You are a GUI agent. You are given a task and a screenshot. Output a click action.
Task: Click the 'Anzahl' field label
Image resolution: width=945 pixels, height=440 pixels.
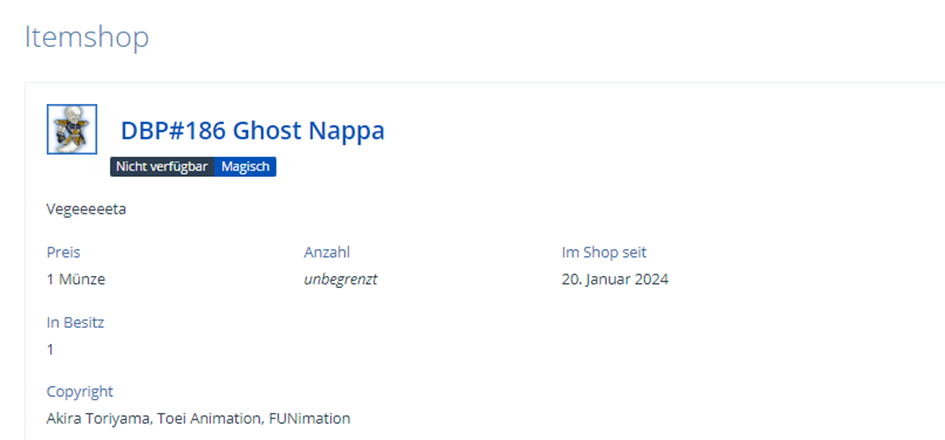327,252
